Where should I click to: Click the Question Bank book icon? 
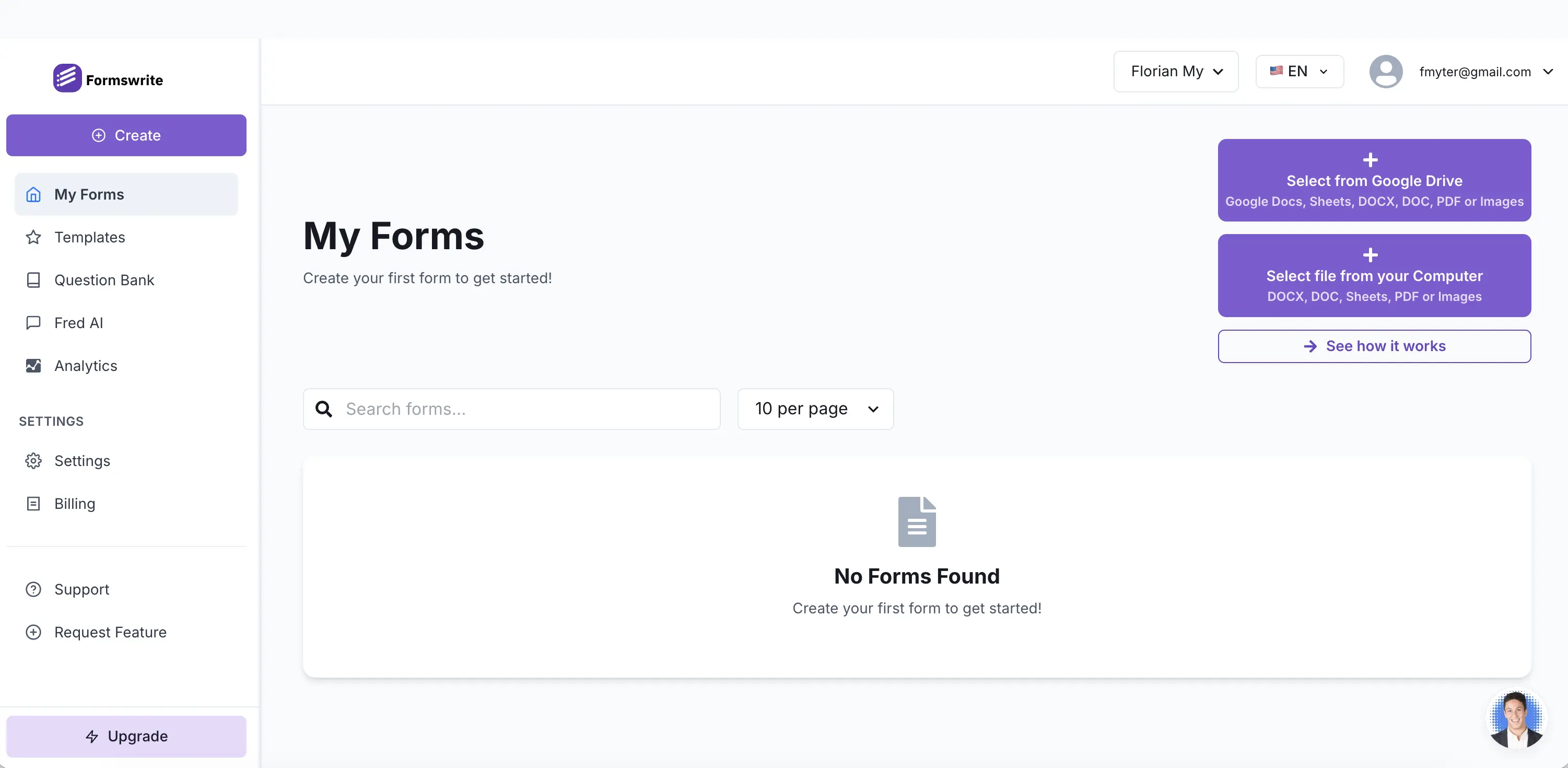pos(33,280)
